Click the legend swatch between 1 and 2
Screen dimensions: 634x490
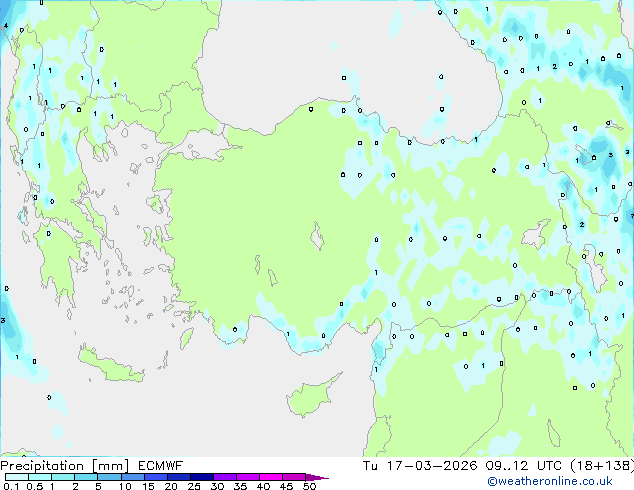point(63,477)
